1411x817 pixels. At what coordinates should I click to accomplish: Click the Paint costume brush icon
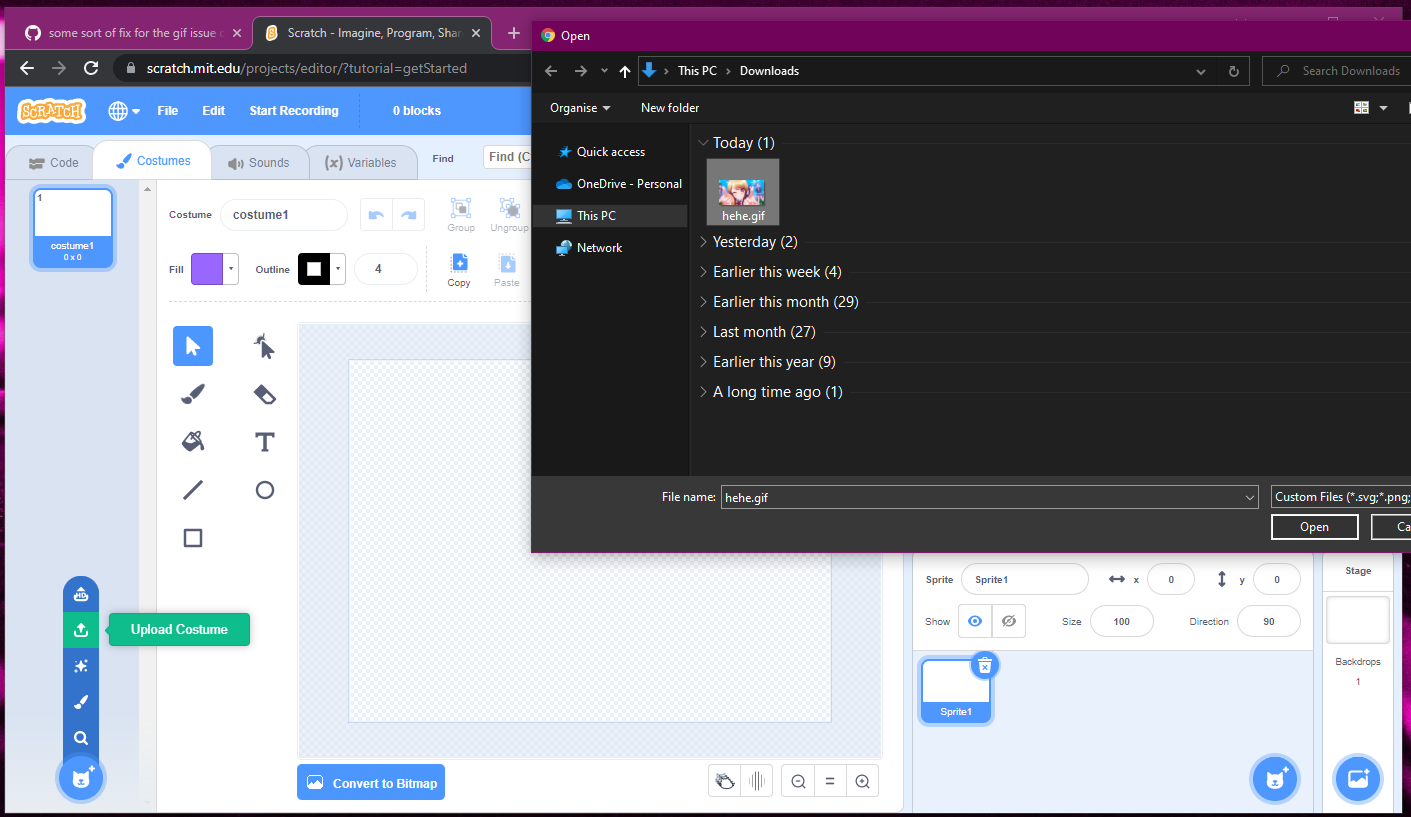(x=81, y=702)
